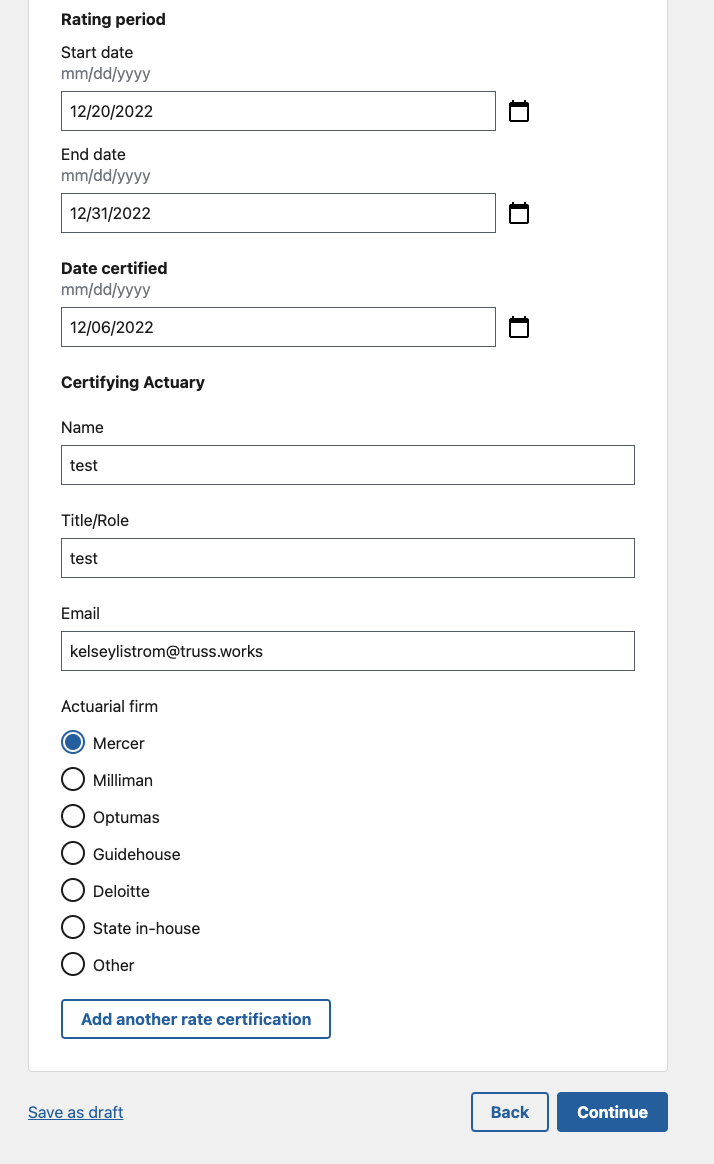The width and height of the screenshot is (714, 1164).
Task: Choose the State in-house option
Action: tap(73, 928)
